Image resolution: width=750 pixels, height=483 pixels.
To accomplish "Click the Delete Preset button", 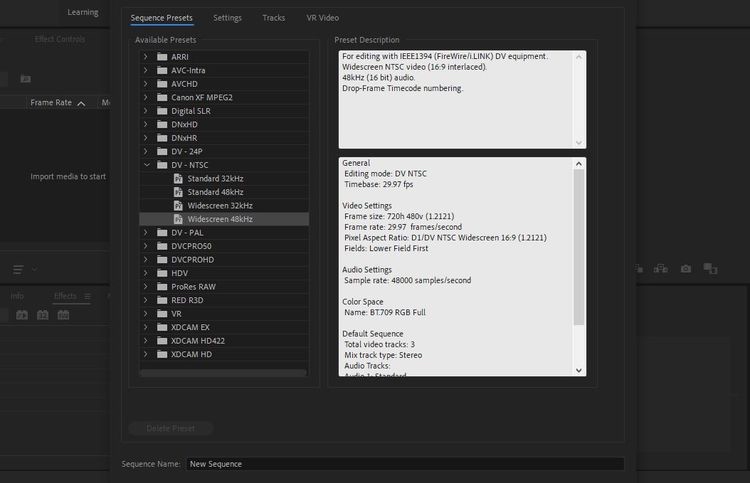I will [171, 428].
